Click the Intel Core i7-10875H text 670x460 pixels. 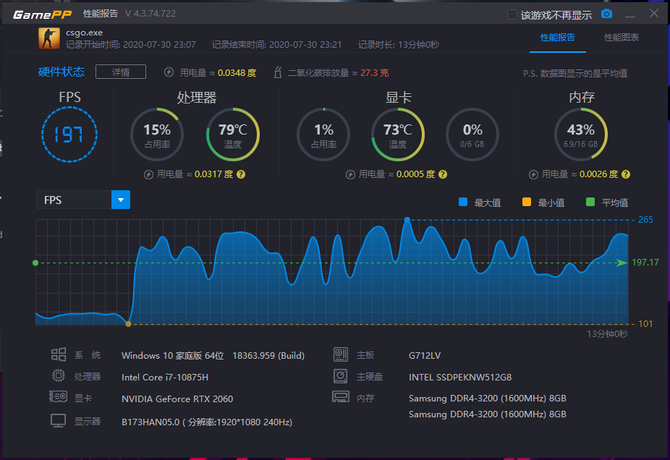pos(165,377)
